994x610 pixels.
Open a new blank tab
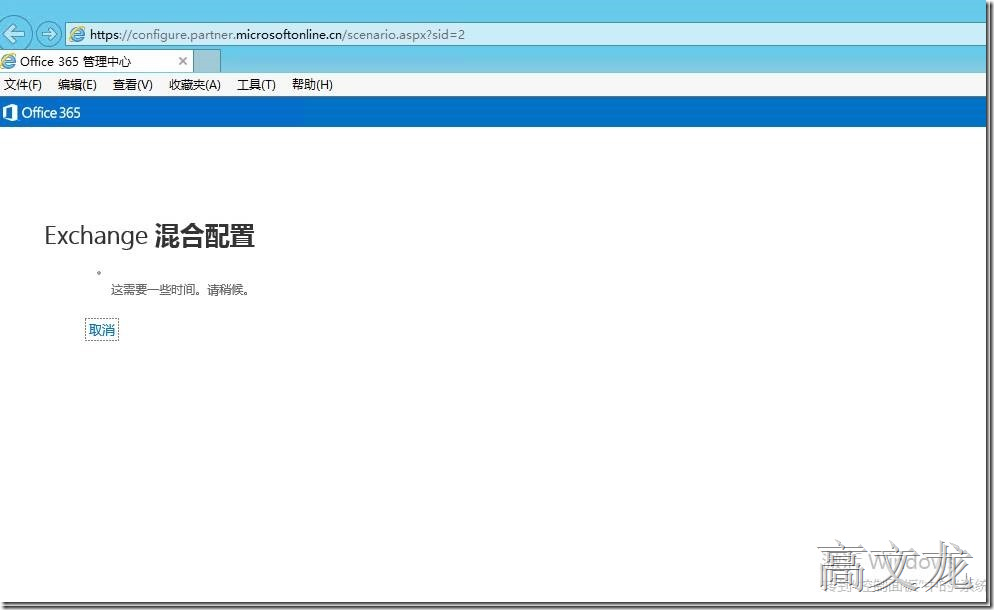coord(207,62)
